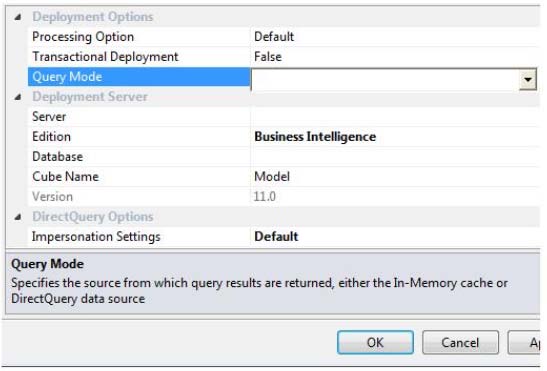
Task: Collapse the DirectQuery Options section triangle
Action: (x=18, y=217)
